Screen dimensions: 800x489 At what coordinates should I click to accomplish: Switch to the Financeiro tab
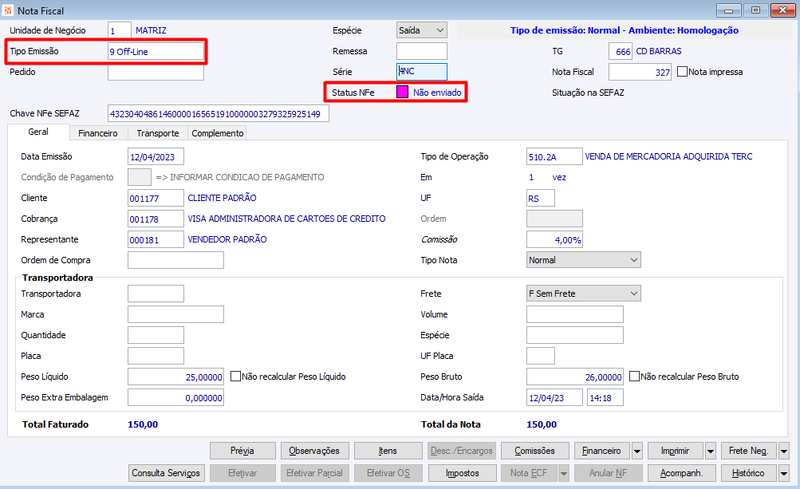pos(98,133)
